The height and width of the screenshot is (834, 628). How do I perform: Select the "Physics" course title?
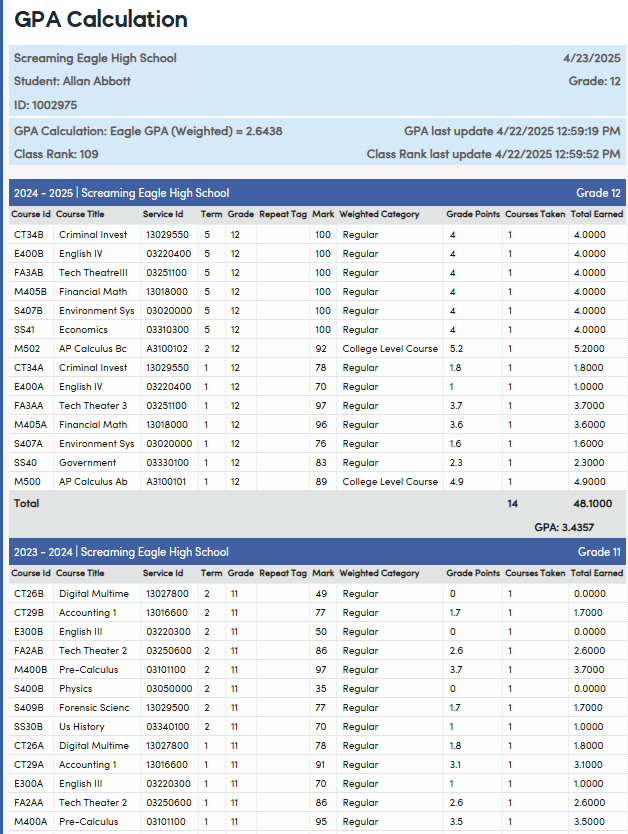(76, 689)
